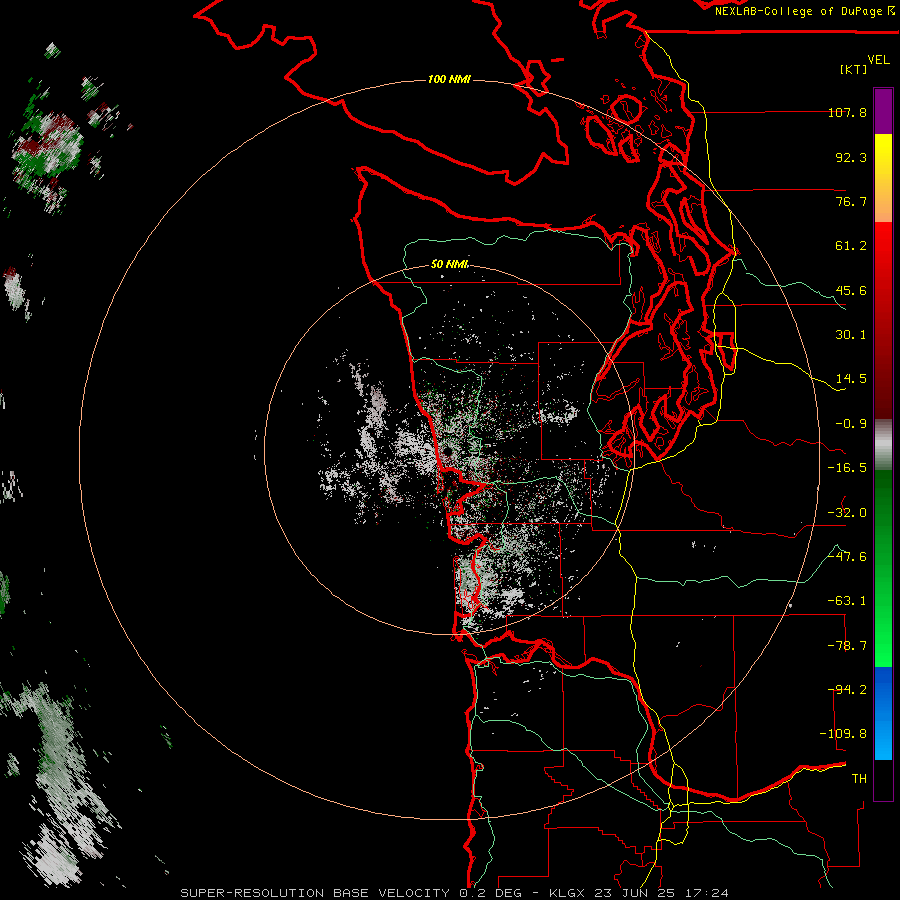Click the -94.2 velocity scale value
This screenshot has height=900, width=900.
[x=847, y=690]
